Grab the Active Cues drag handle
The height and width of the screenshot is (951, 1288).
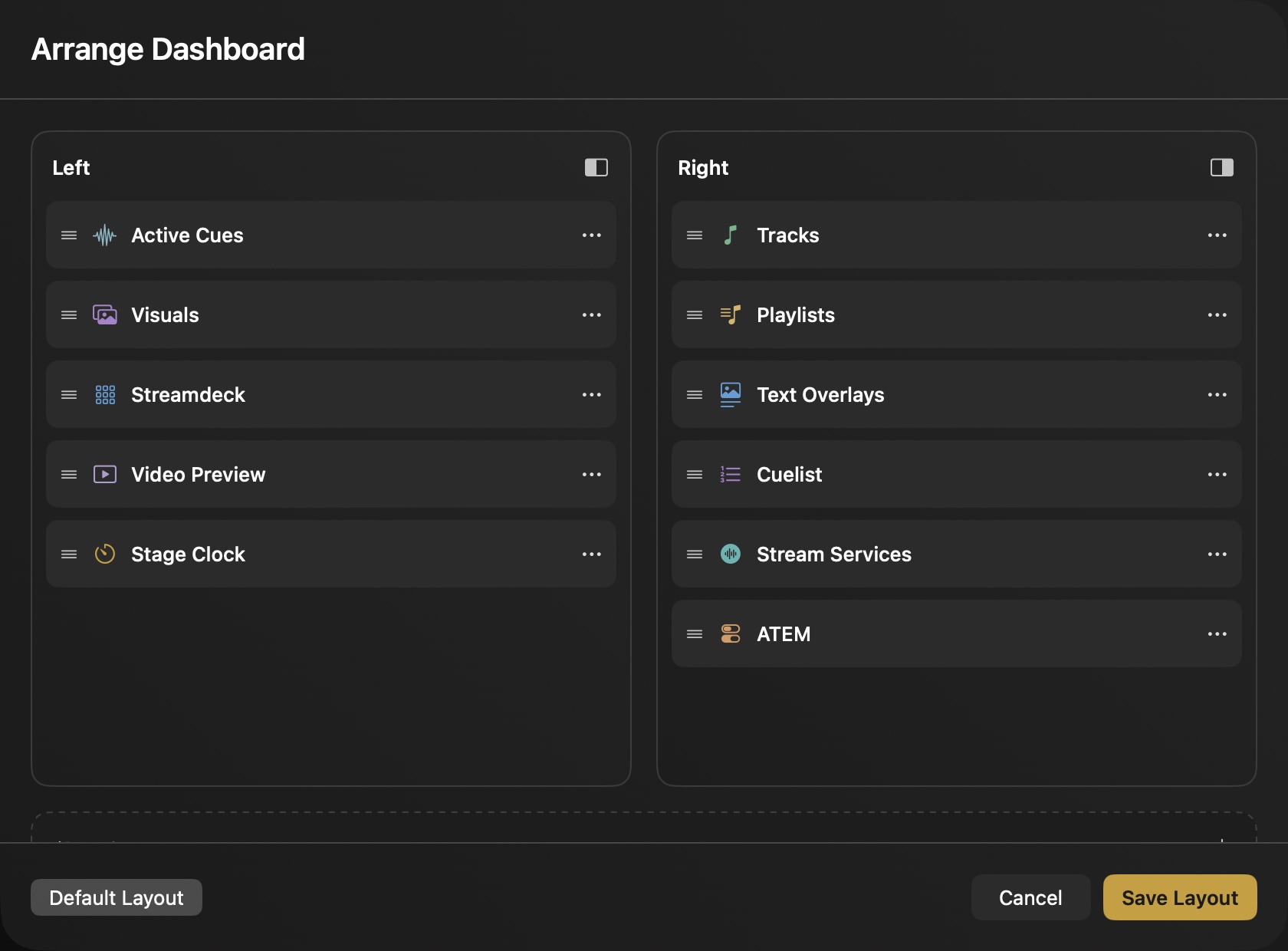pyautogui.click(x=69, y=235)
